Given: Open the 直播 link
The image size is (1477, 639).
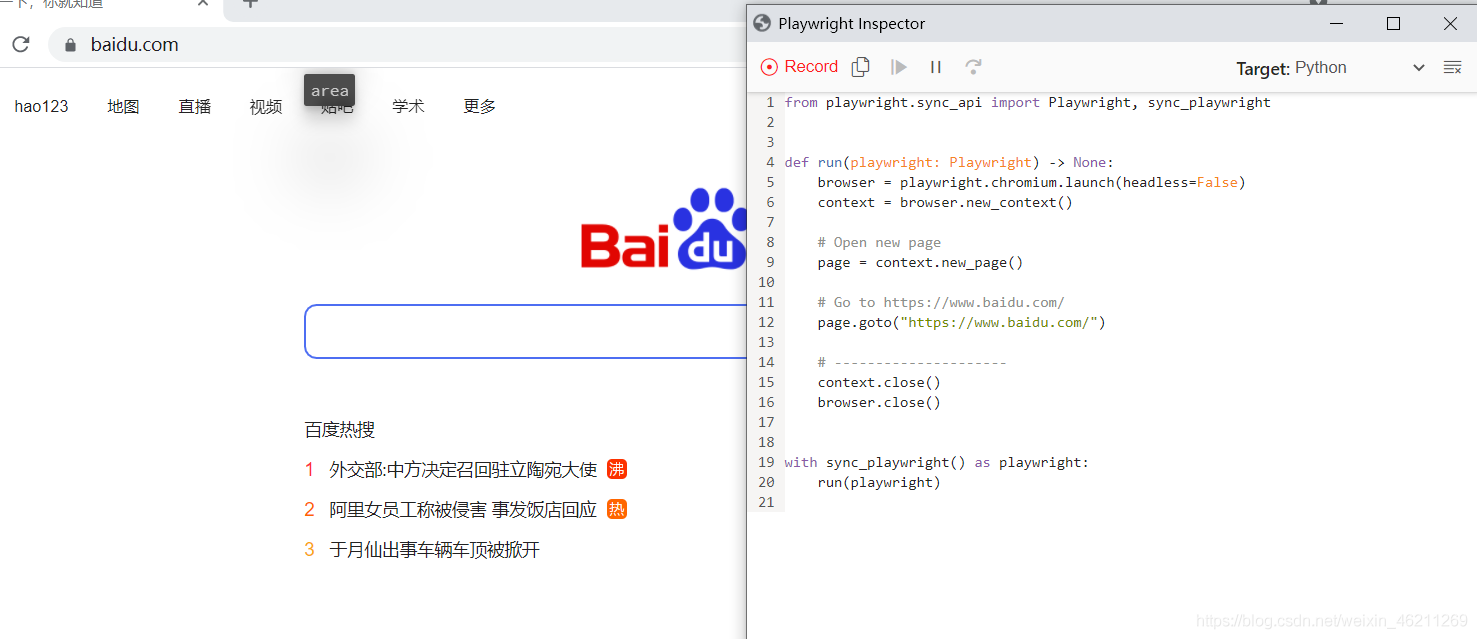Looking at the screenshot, I should click(194, 106).
